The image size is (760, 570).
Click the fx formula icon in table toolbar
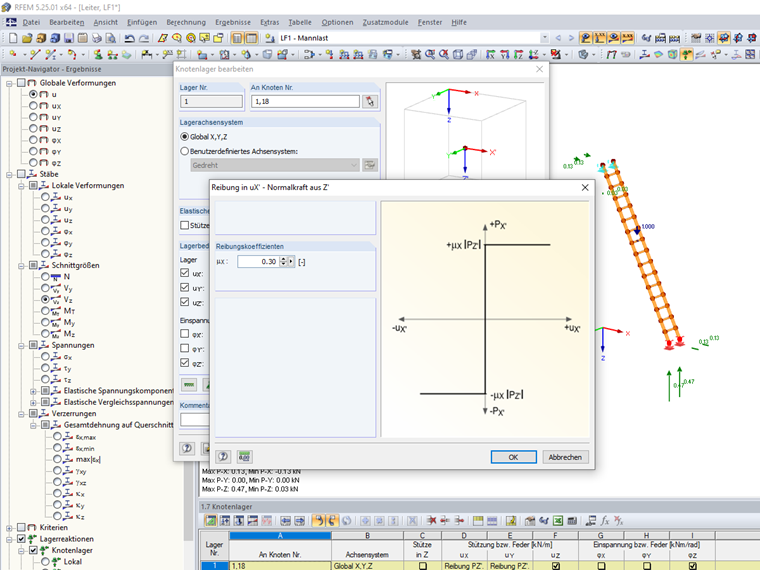(x=604, y=521)
